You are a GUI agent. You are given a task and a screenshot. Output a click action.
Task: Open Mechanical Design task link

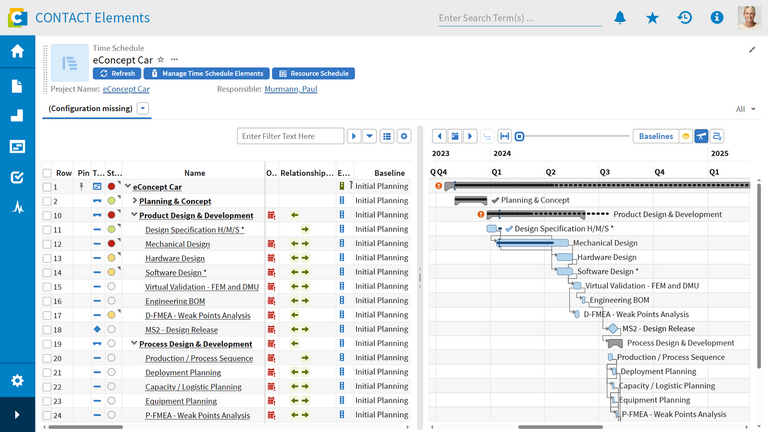(177, 244)
